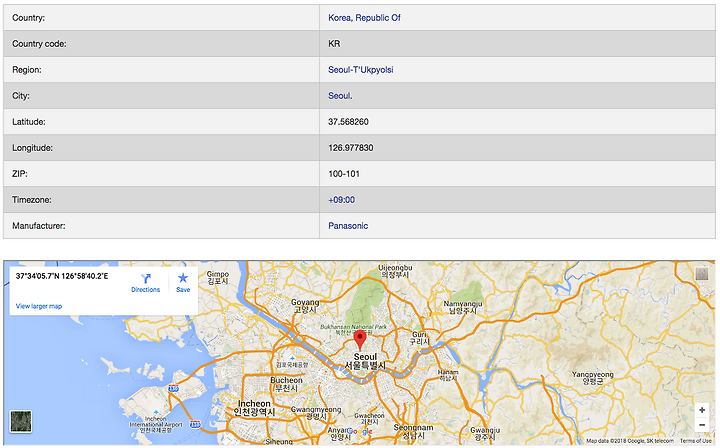Click the Gimpo airport plane icon
Image resolution: width=720 pixels, height=448 pixels.
point(292,358)
